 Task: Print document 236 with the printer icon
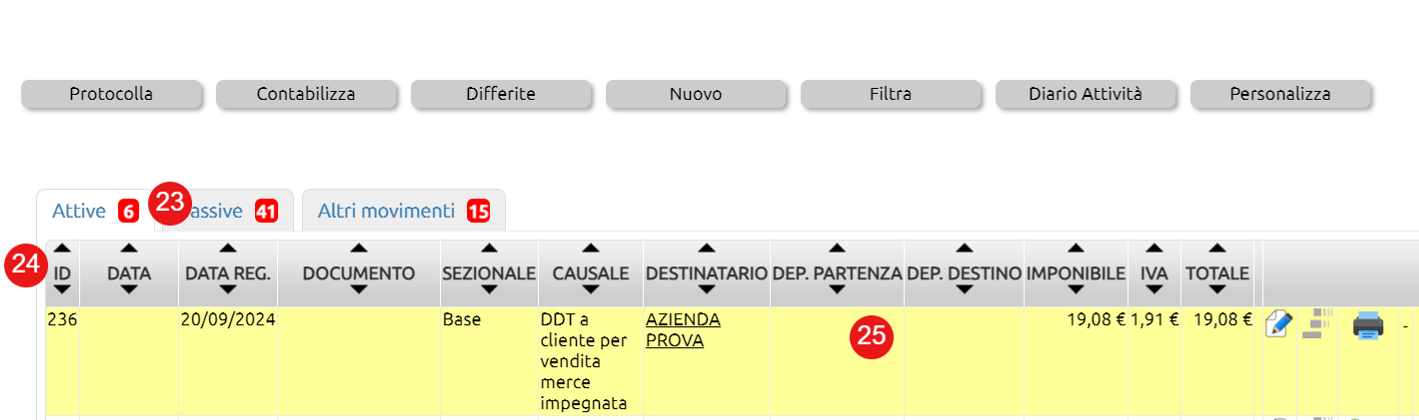[x=1368, y=325]
